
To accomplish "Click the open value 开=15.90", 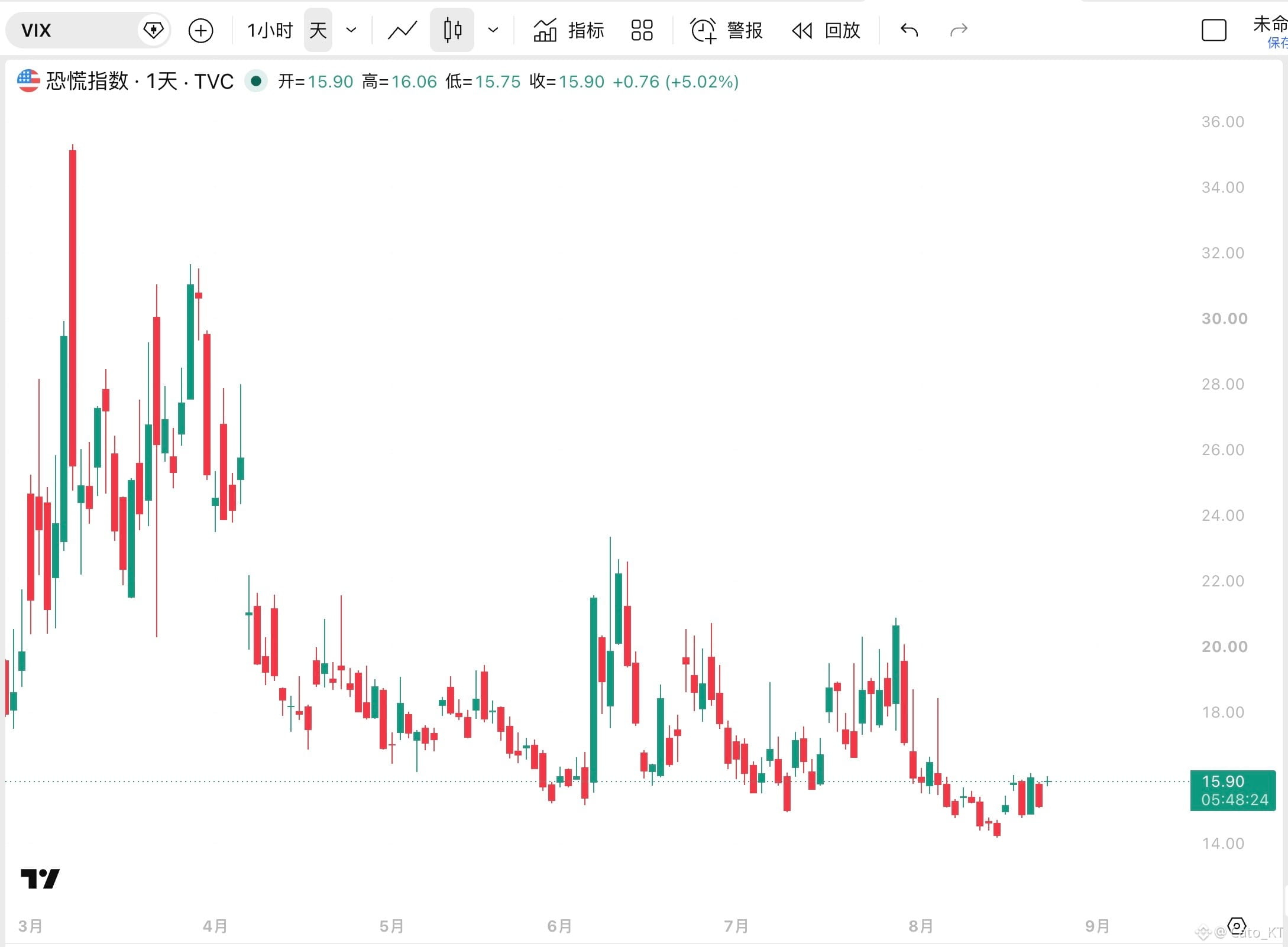I will [316, 82].
